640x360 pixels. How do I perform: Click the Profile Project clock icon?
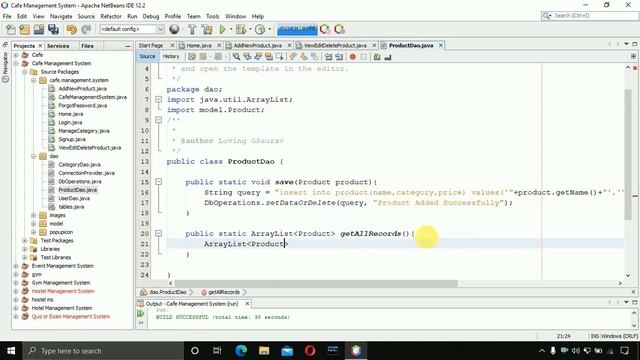[x=260, y=29]
